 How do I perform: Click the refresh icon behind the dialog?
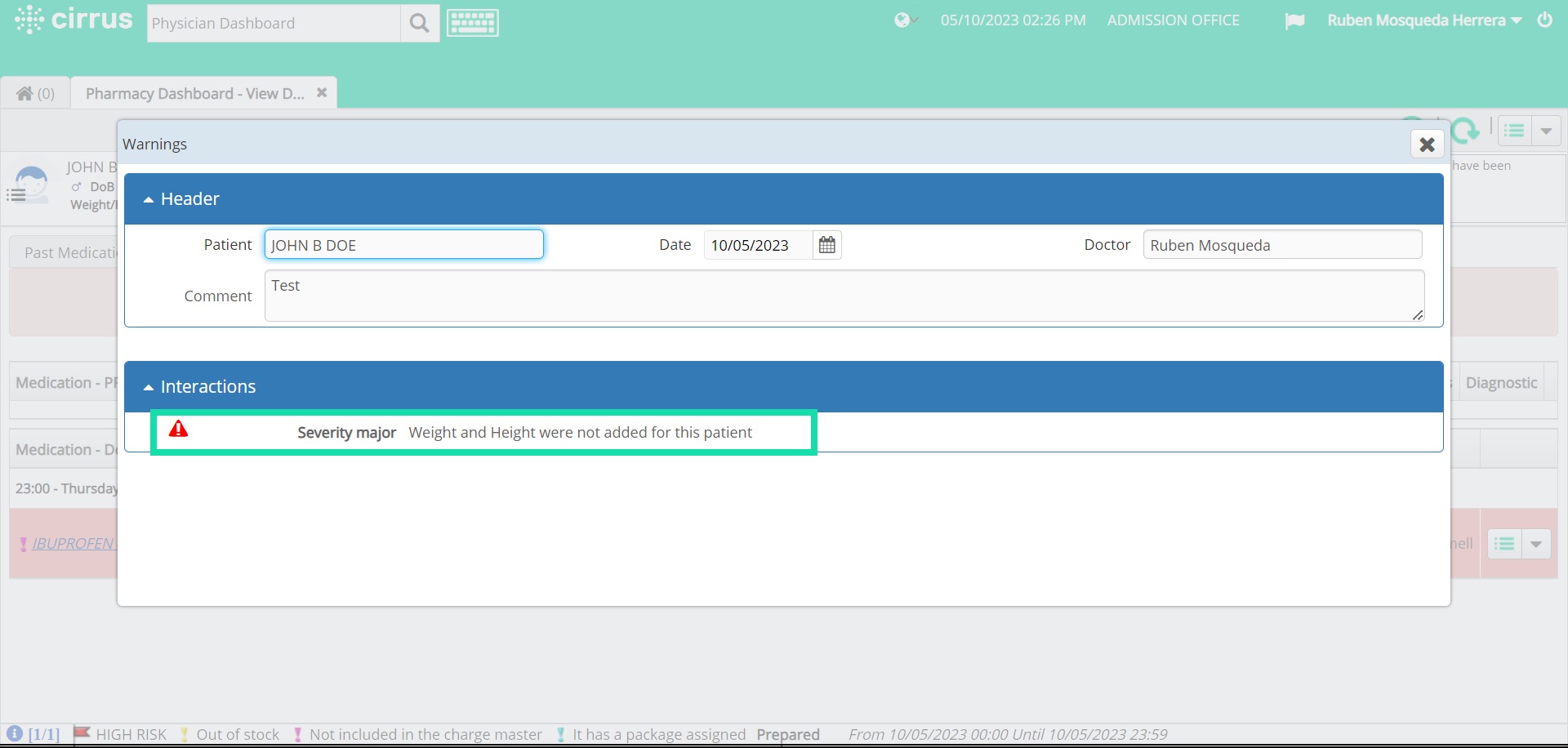(x=1467, y=130)
